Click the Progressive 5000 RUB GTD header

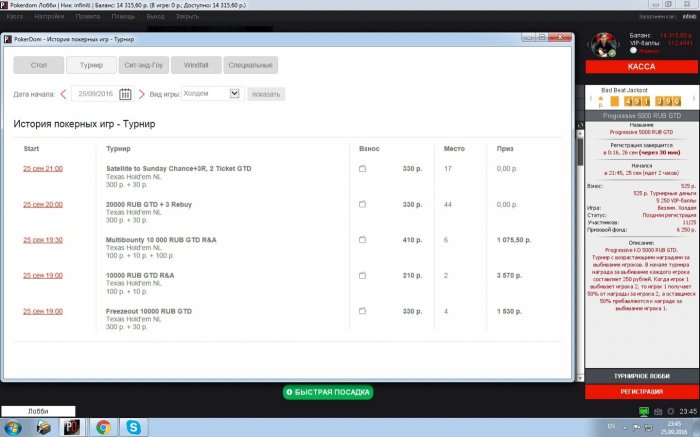point(642,116)
